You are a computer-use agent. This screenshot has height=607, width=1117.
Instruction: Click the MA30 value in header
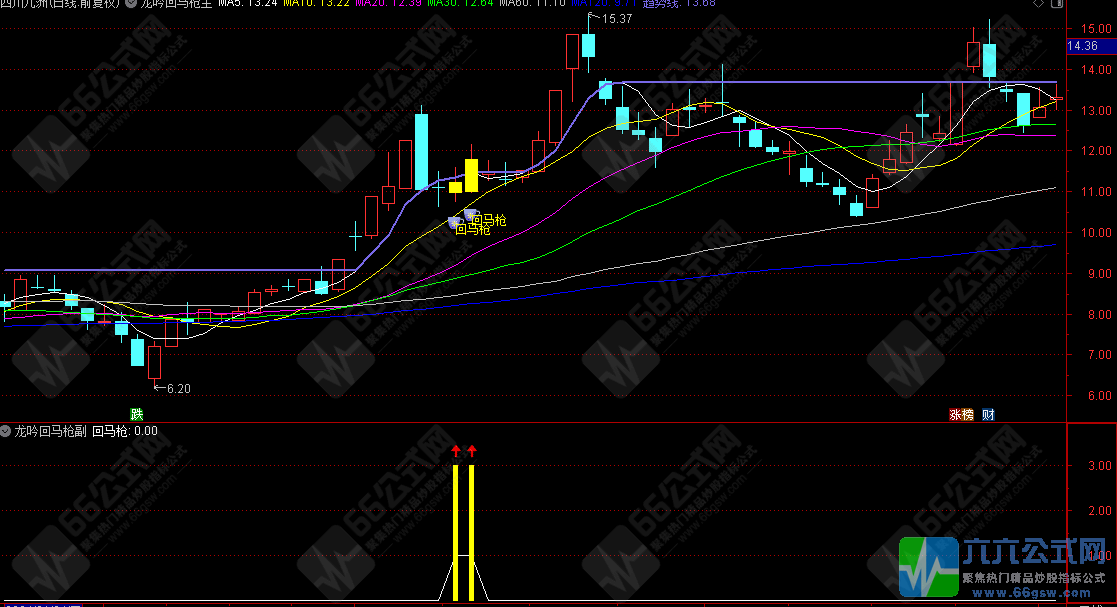pos(460,4)
